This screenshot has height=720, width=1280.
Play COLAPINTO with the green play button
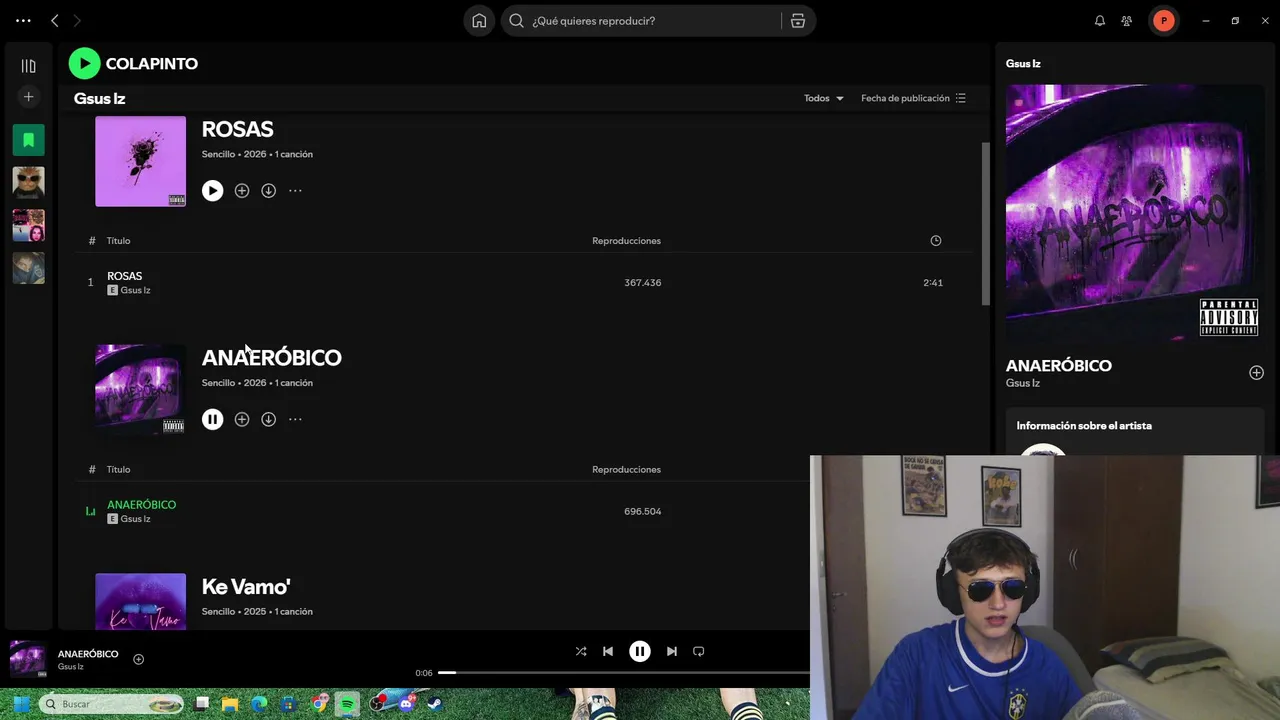click(x=84, y=63)
